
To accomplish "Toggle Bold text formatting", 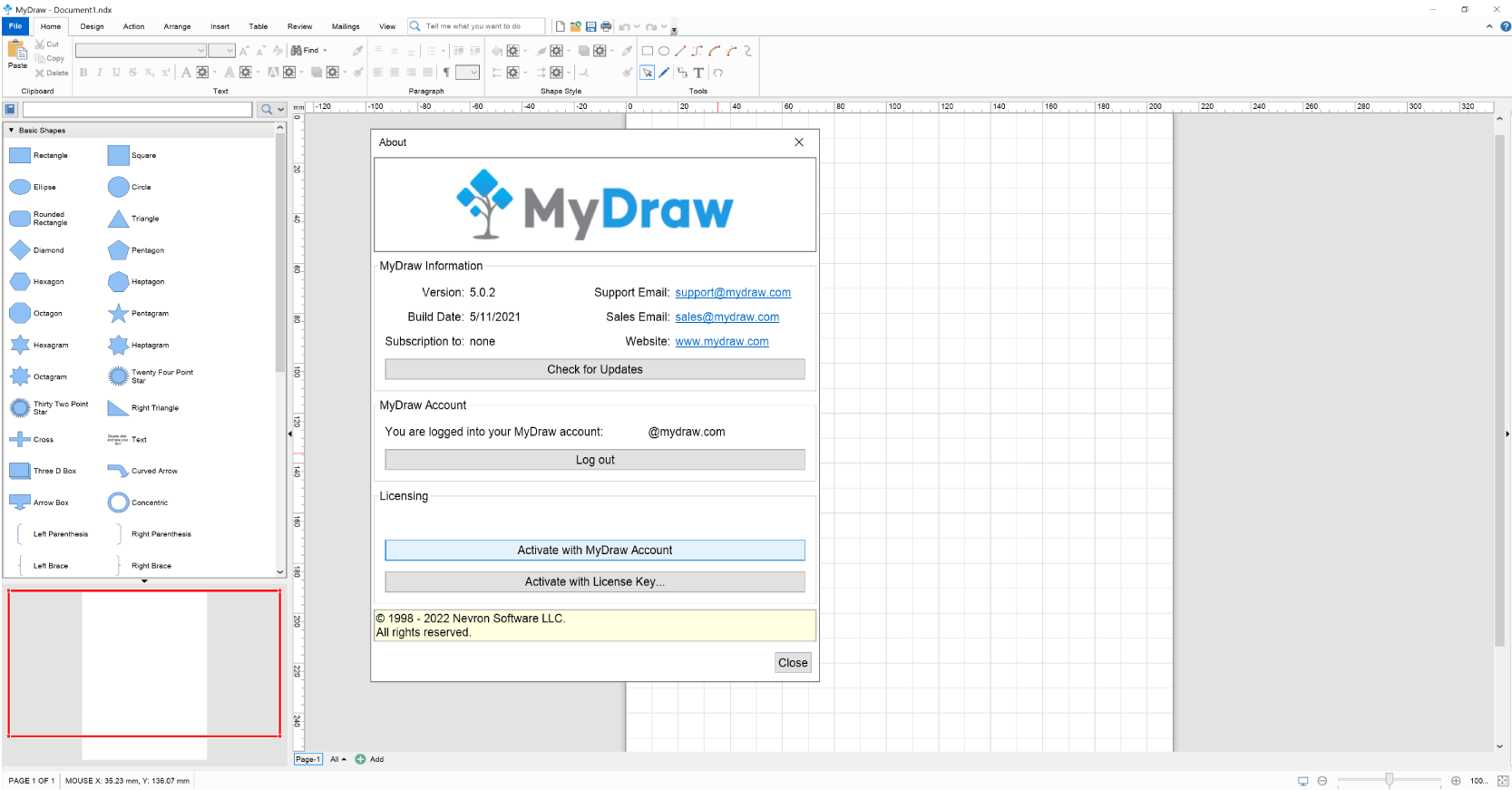I will 83,73.
